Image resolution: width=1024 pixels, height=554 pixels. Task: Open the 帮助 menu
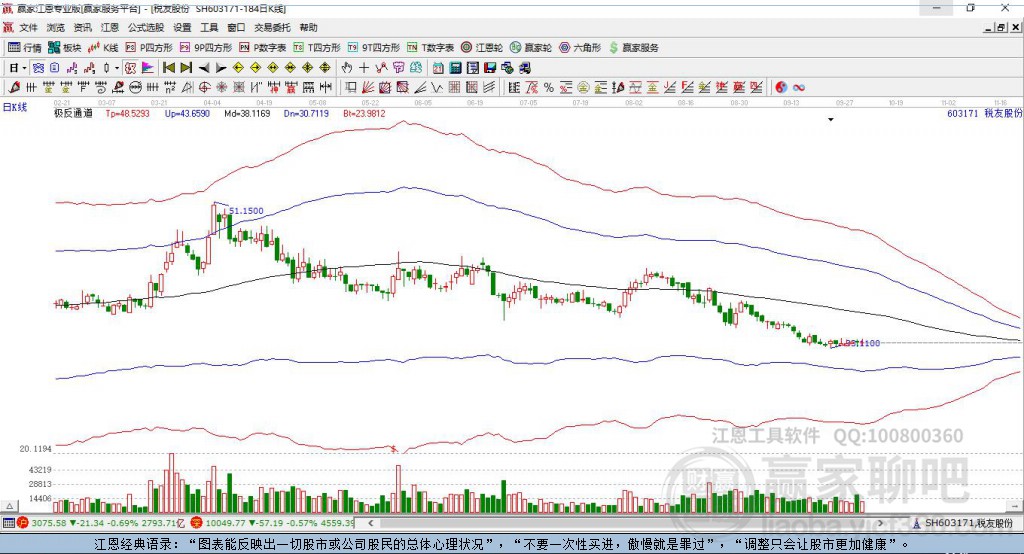click(308, 27)
